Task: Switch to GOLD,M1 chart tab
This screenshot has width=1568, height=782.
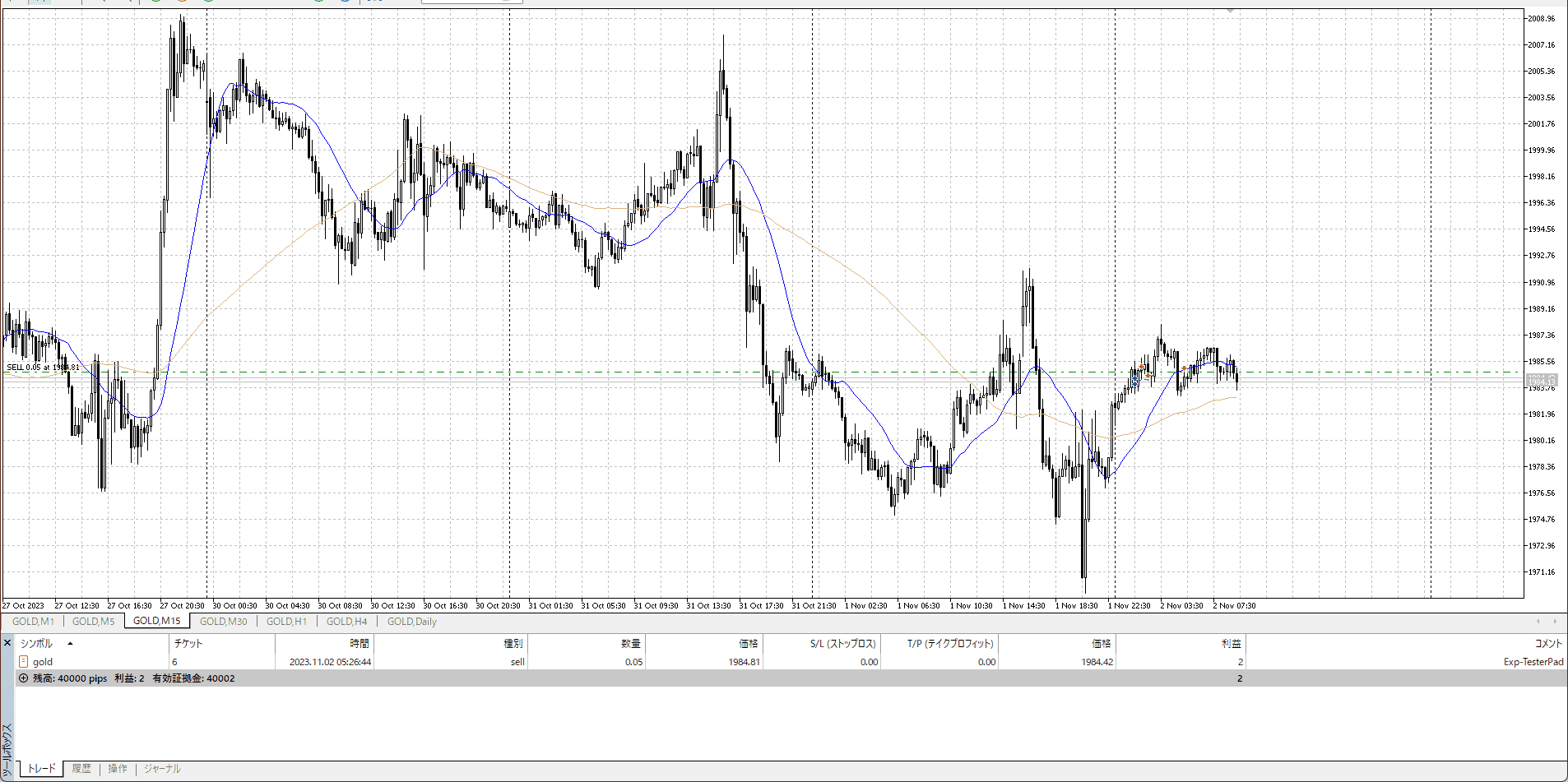Action: pyautogui.click(x=33, y=622)
